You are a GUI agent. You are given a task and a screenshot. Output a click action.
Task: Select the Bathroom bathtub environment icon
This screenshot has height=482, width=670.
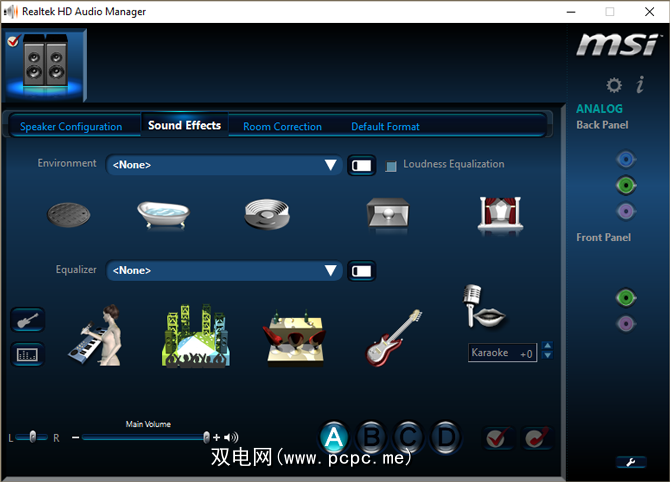coord(164,215)
